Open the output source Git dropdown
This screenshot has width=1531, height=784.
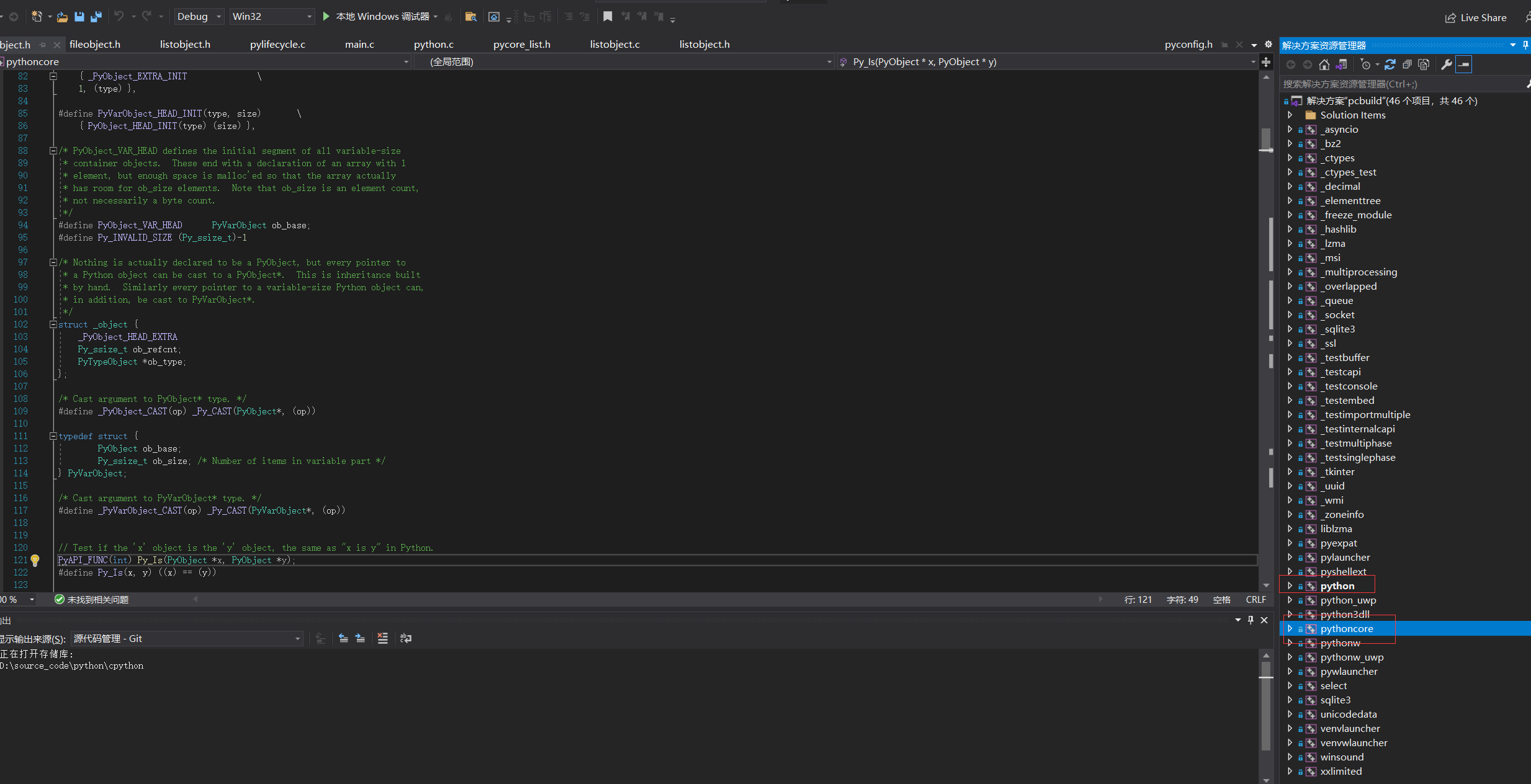(x=186, y=638)
